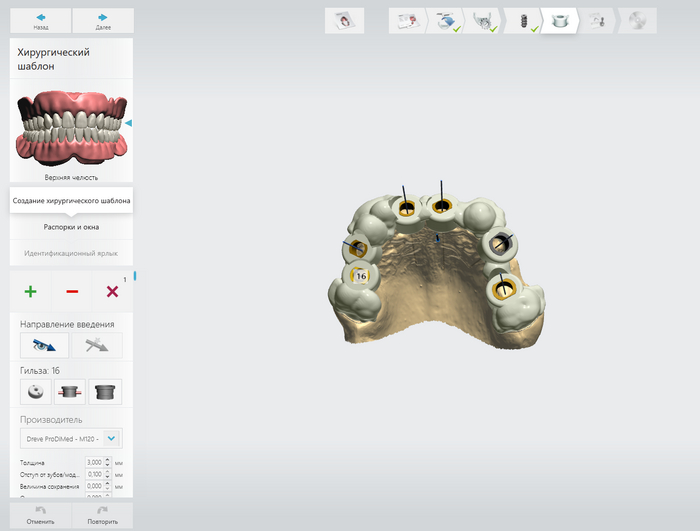Open the report and approval workflow step
The width and height of the screenshot is (700, 531).
pos(597,21)
